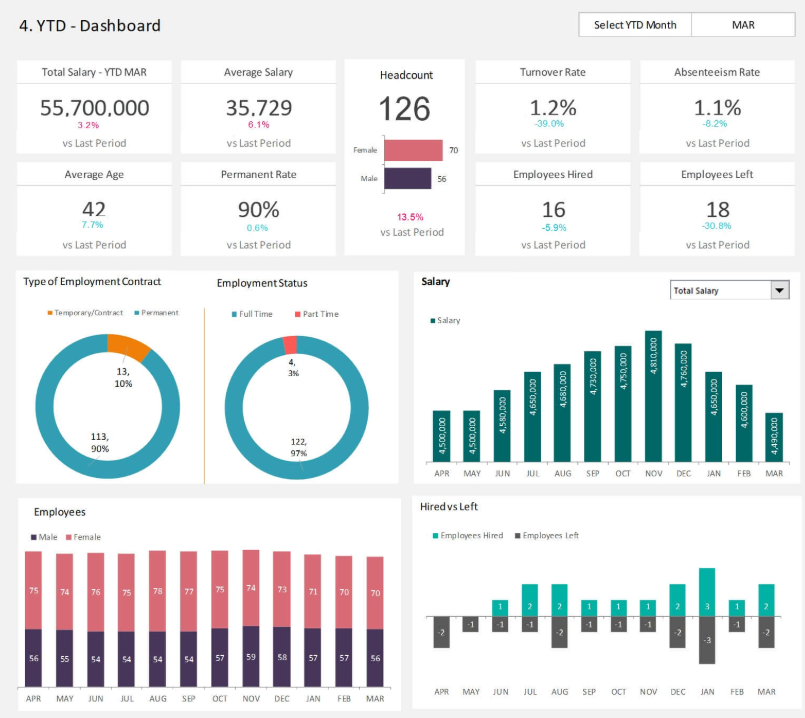Image resolution: width=805 pixels, height=718 pixels.
Task: Click the red Part Time legend marker
Action: click(297, 314)
